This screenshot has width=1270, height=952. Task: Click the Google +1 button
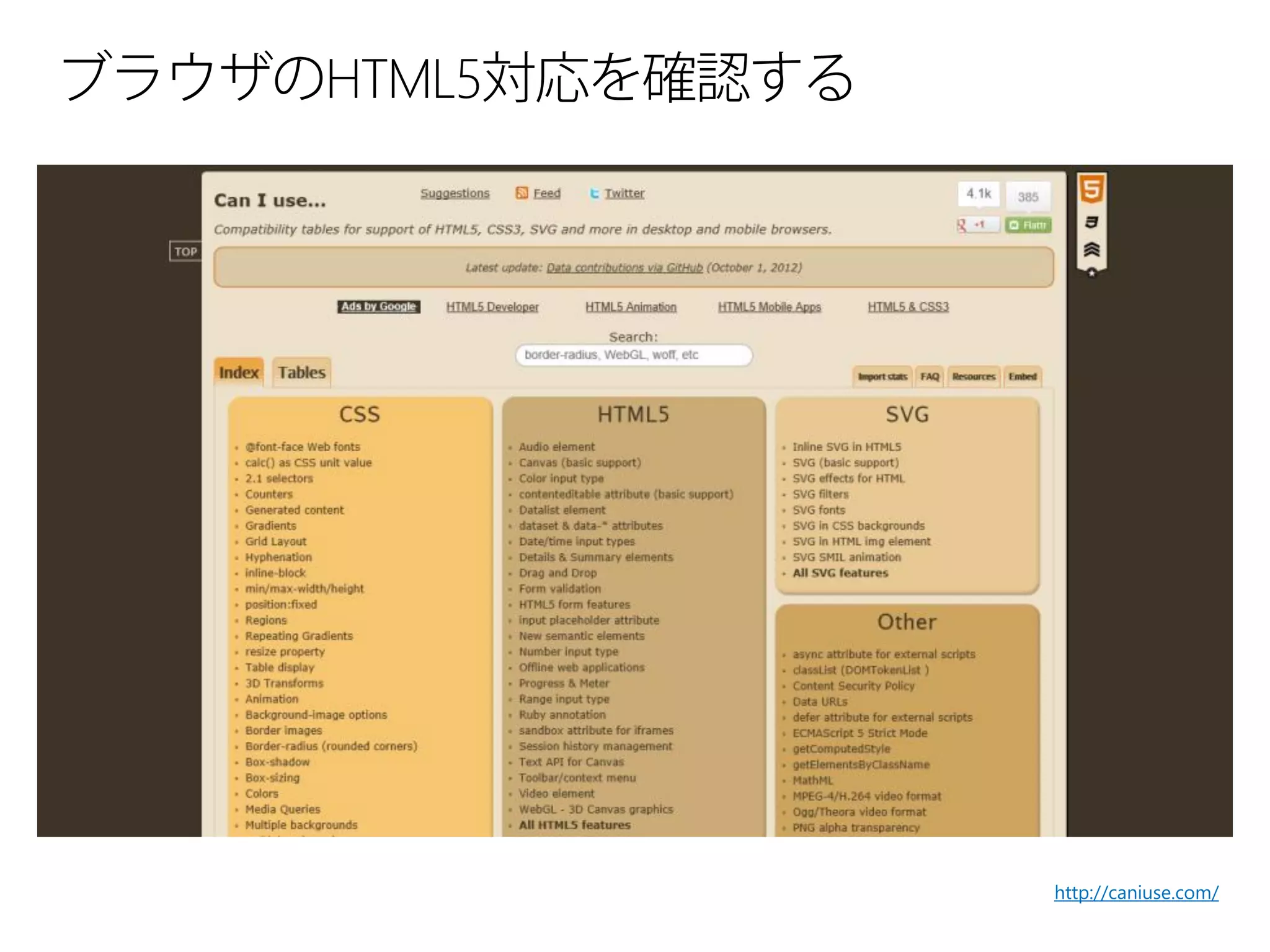tap(978, 225)
